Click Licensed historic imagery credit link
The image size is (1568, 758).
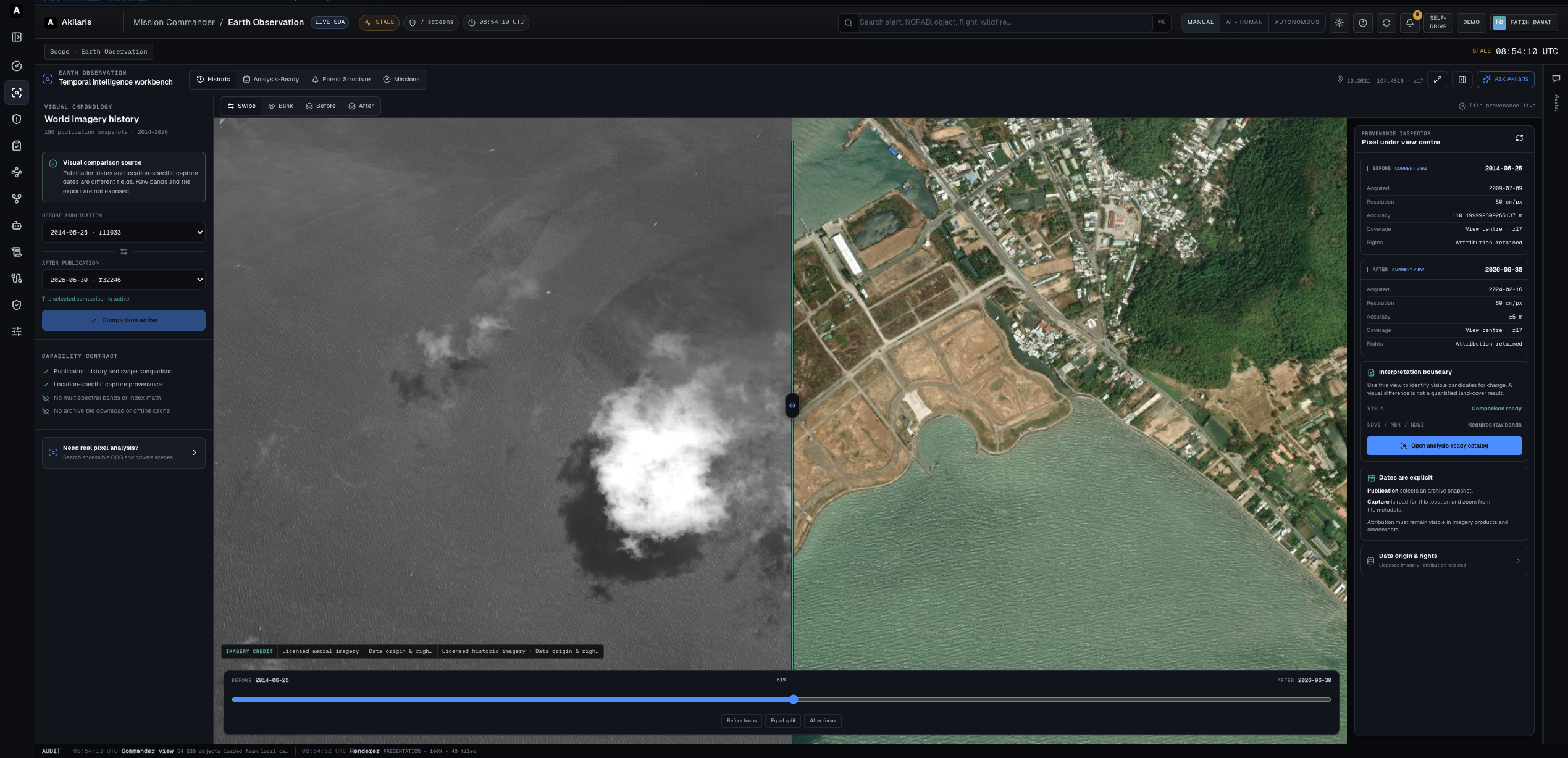pyautogui.click(x=520, y=651)
